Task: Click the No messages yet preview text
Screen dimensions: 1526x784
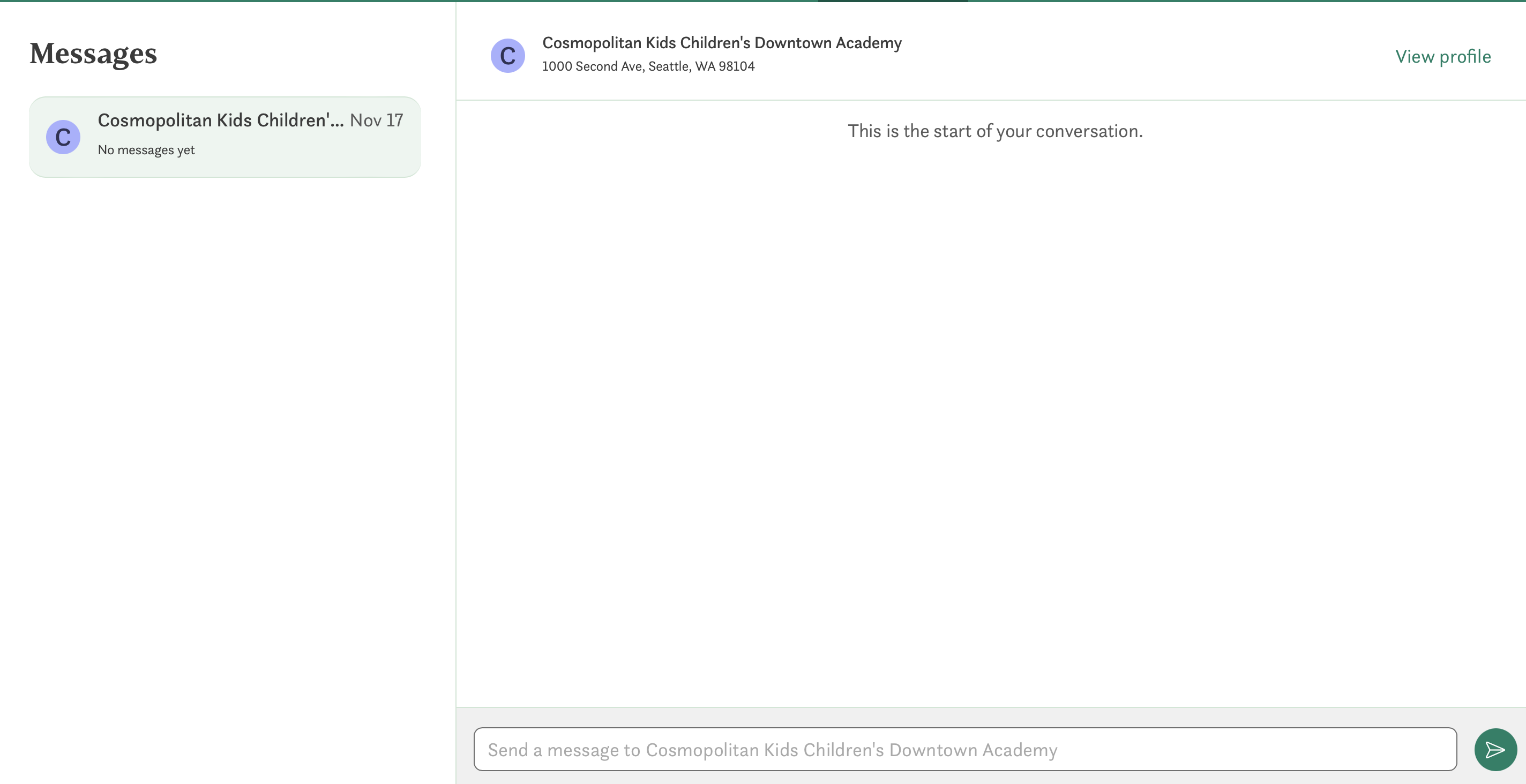Action: pos(146,150)
